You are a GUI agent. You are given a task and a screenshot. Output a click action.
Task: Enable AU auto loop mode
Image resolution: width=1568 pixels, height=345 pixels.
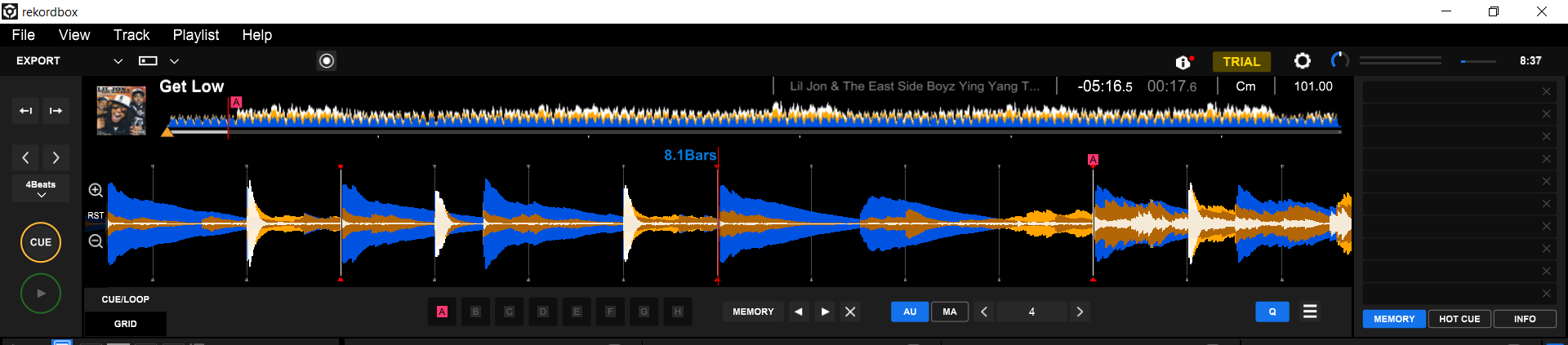click(x=910, y=312)
